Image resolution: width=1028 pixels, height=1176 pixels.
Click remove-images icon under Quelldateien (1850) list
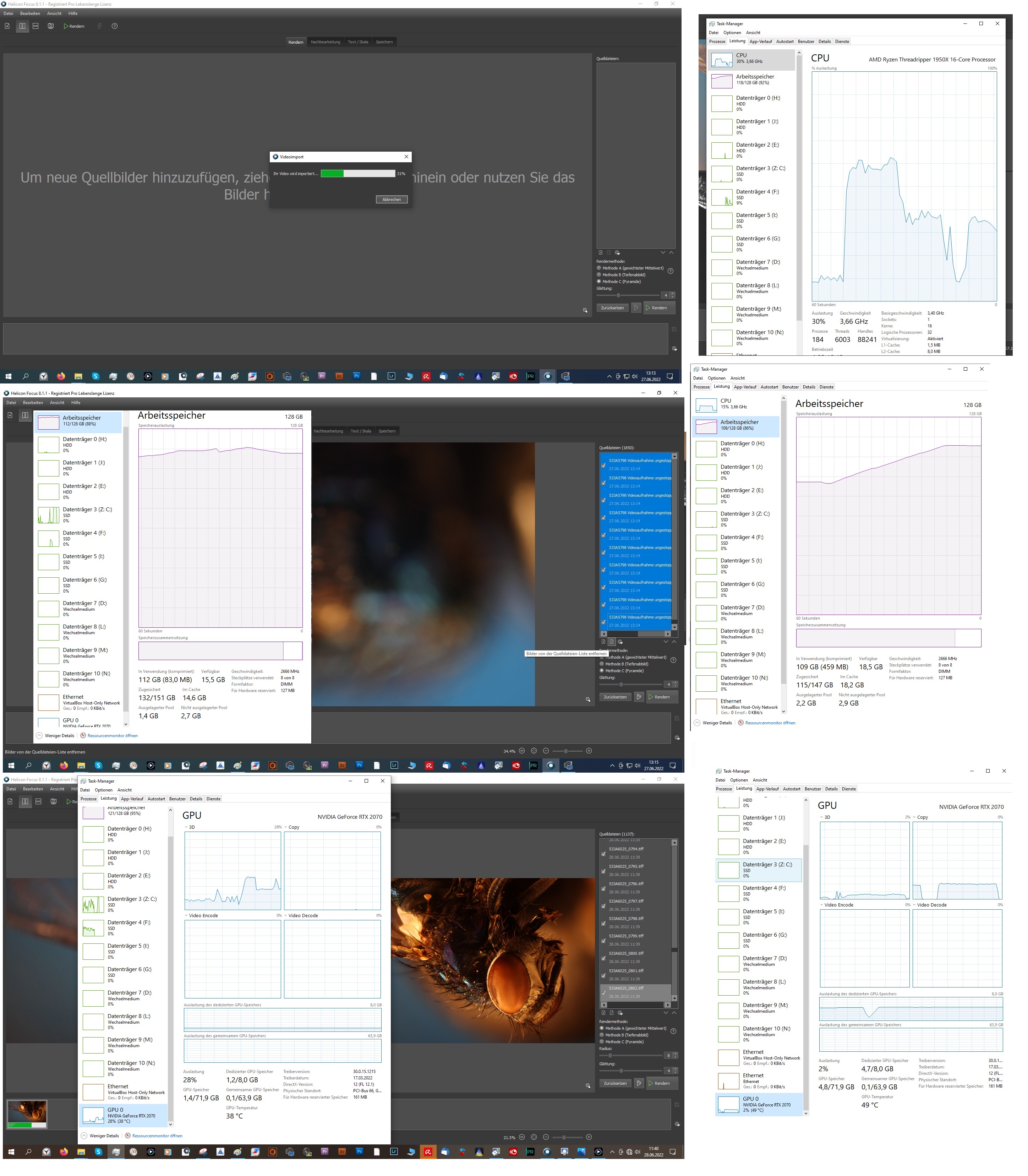pyautogui.click(x=612, y=642)
